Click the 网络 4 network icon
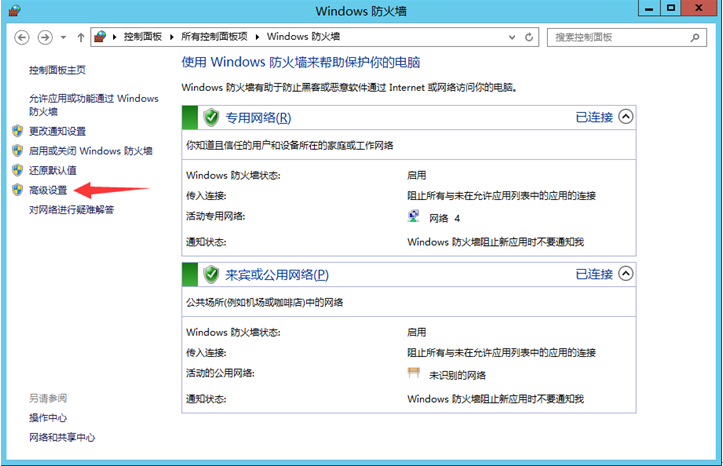The height and width of the screenshot is (466, 723). point(415,217)
